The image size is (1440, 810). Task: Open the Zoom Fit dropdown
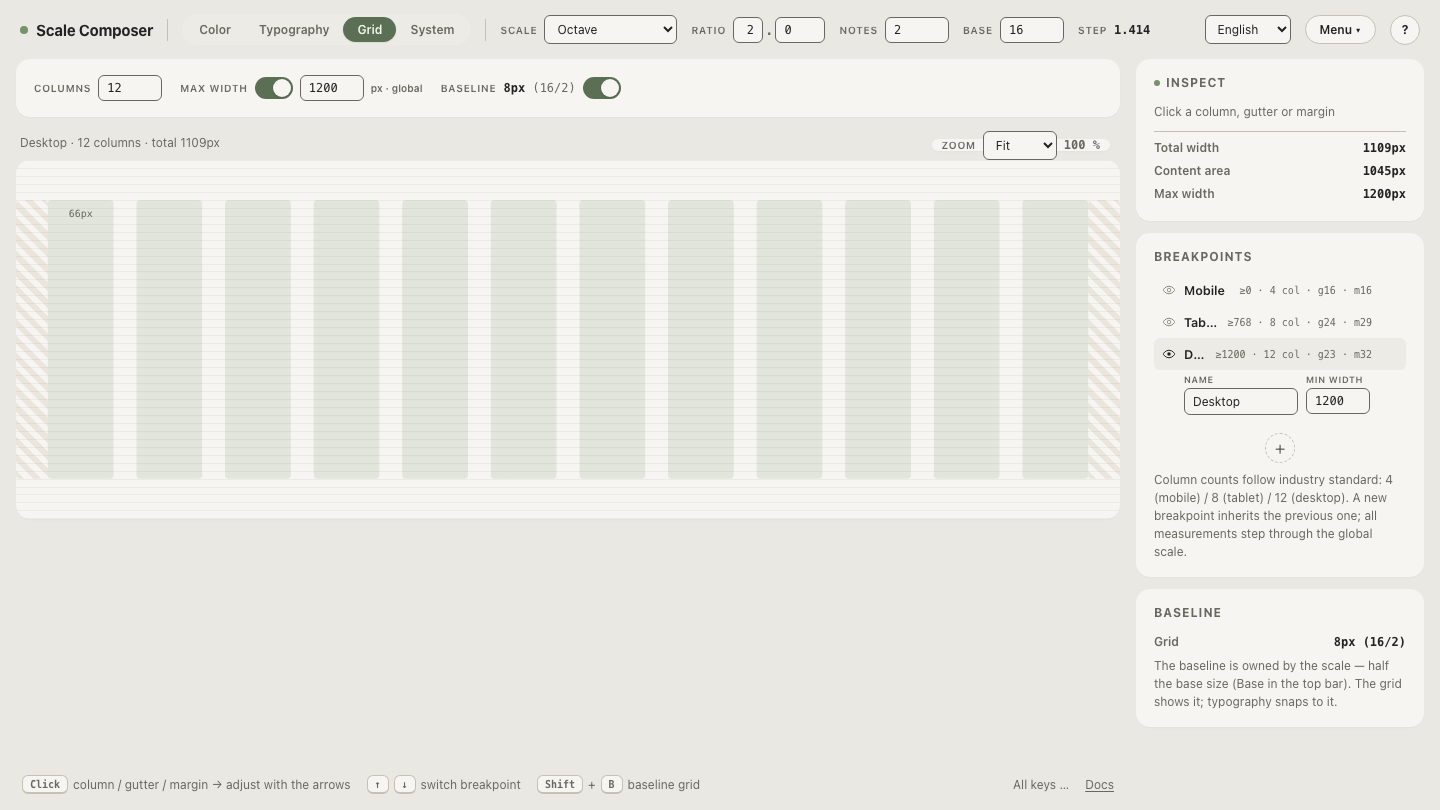pos(1020,146)
